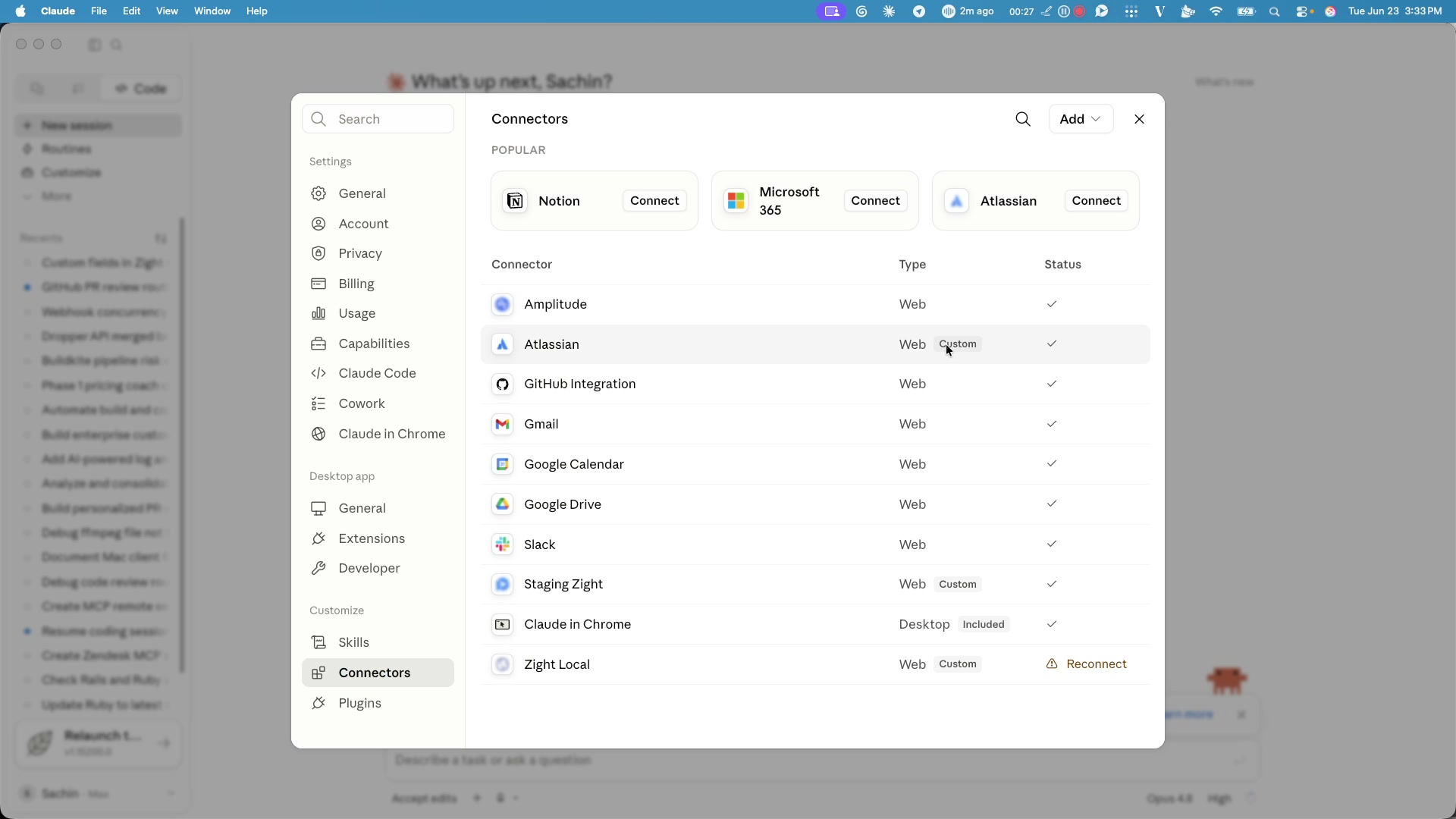Image resolution: width=1456 pixels, height=819 pixels.
Task: Click the Status column header
Action: [x=1062, y=265]
